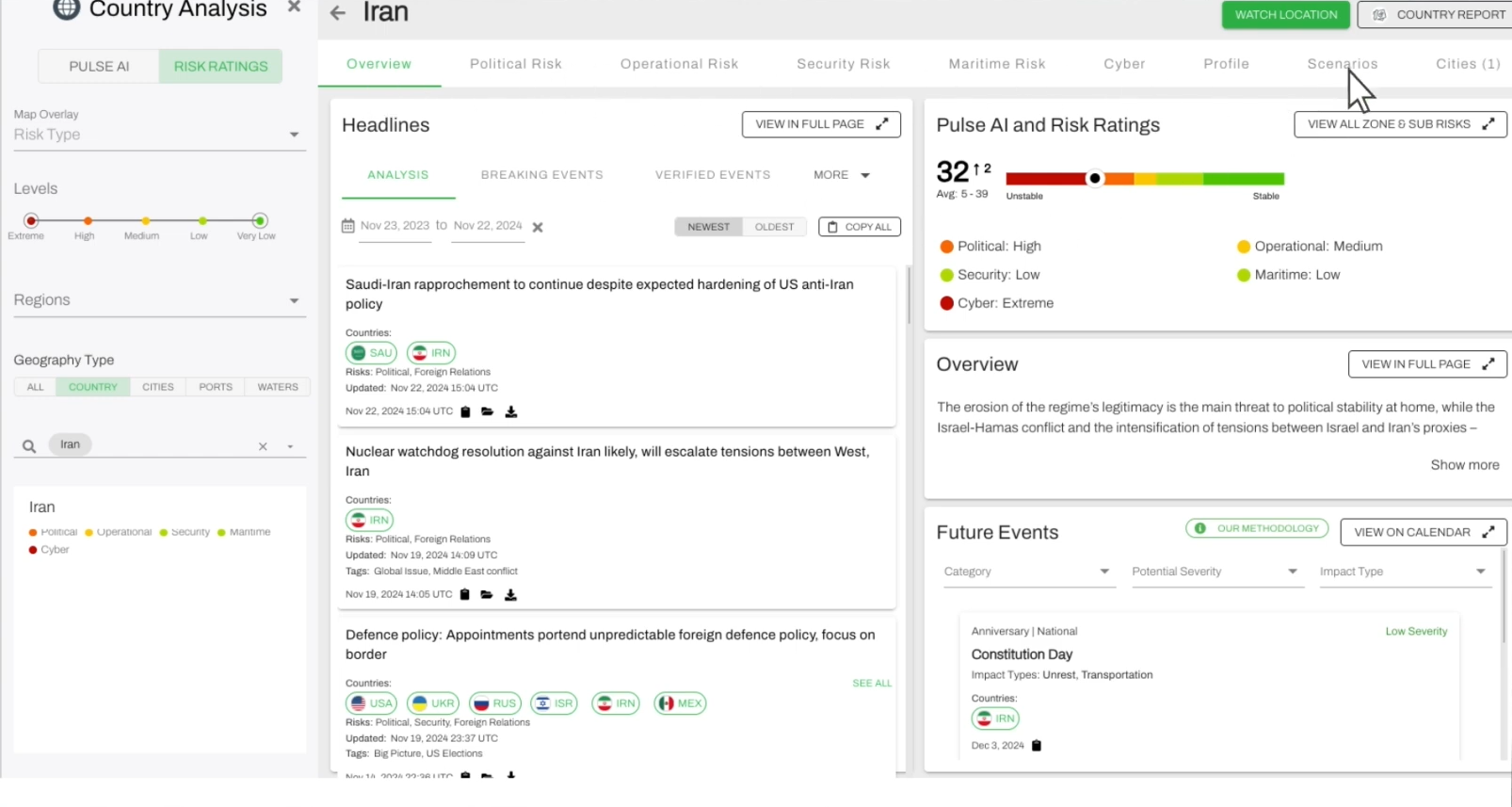This screenshot has width=1512, height=807.
Task: Click the ISR country flag chip
Action: tap(555, 703)
